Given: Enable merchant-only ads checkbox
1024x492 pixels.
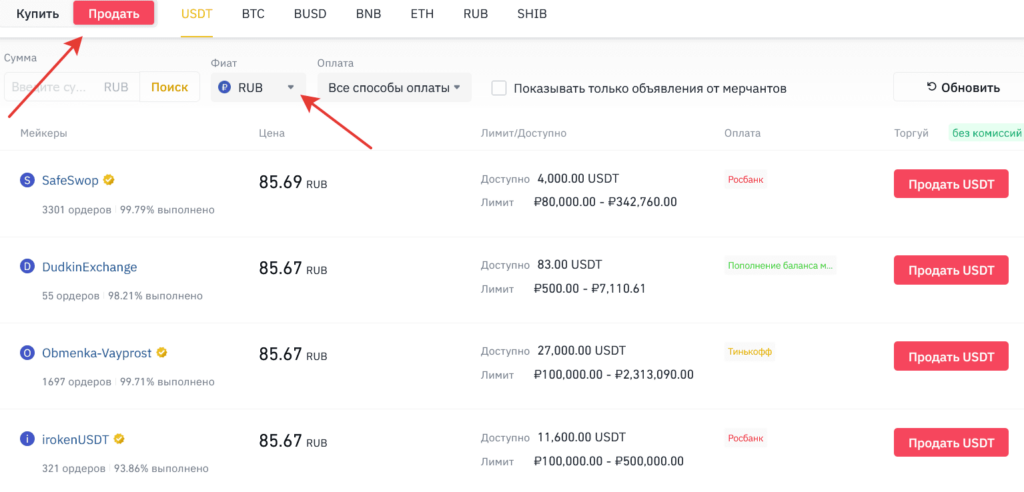Looking at the screenshot, I should pos(499,88).
